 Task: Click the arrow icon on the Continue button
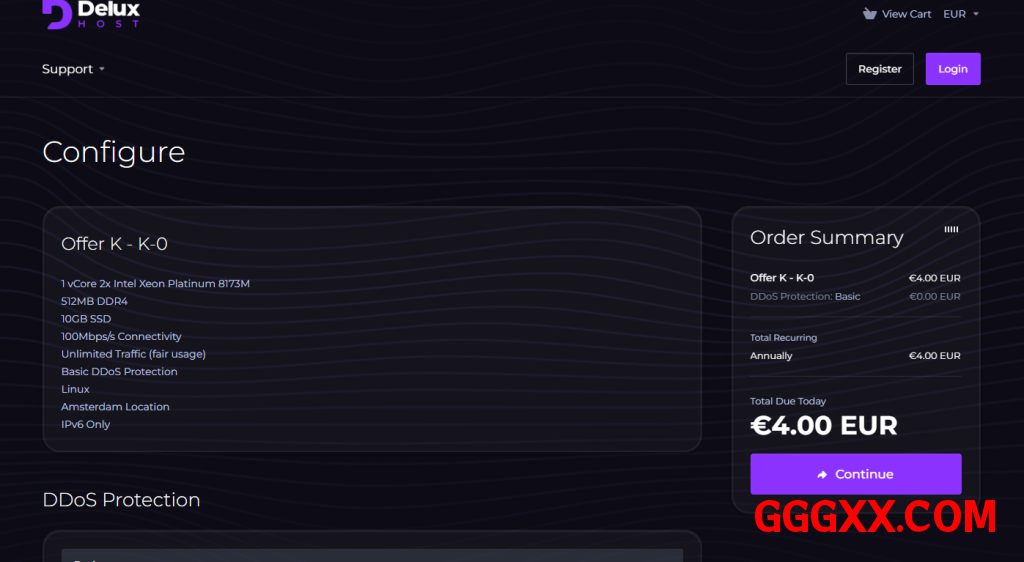(822, 475)
